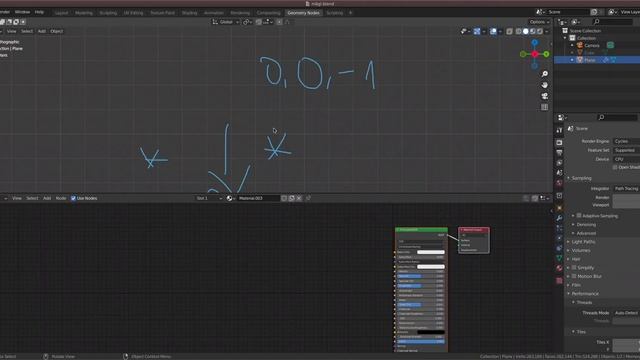Open the Physics properties tab icon
The image size is (640, 360).
click(x=559, y=238)
